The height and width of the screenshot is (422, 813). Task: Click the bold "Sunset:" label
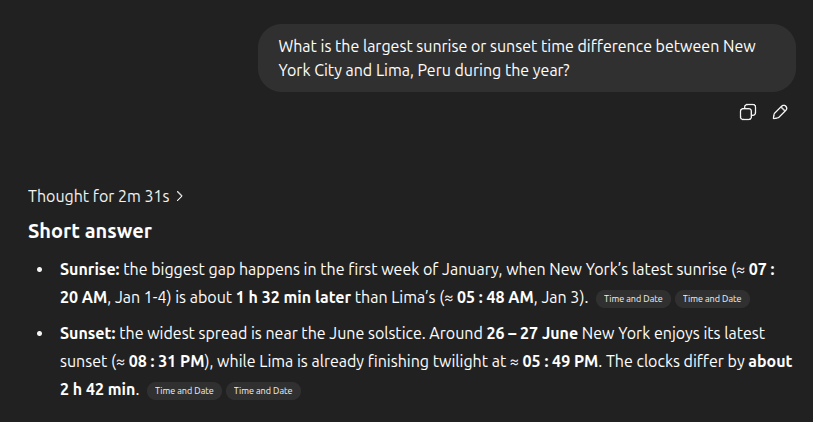point(88,333)
